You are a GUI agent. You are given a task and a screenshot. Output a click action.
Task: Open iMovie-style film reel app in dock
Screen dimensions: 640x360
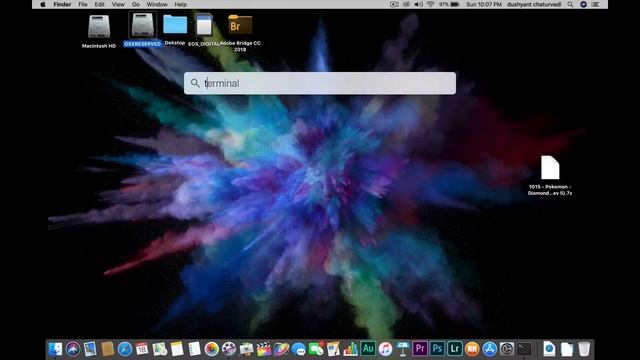click(229, 349)
